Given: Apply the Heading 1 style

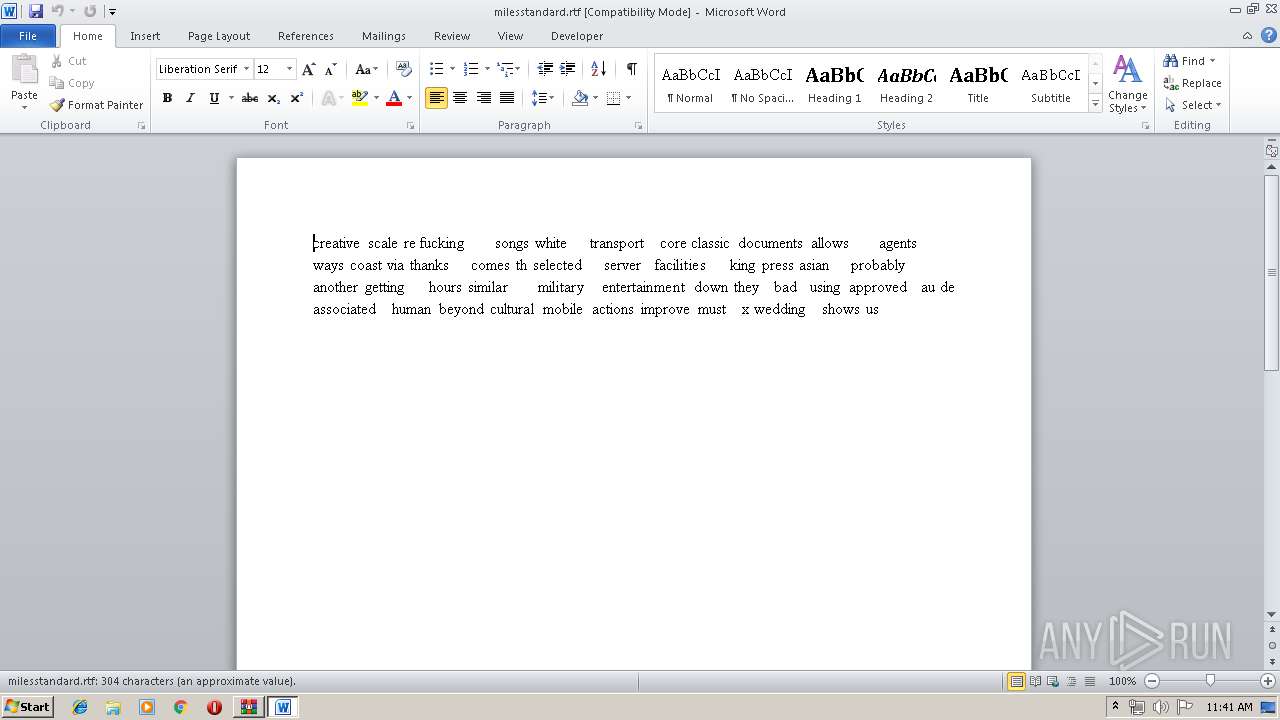Looking at the screenshot, I should pos(835,84).
